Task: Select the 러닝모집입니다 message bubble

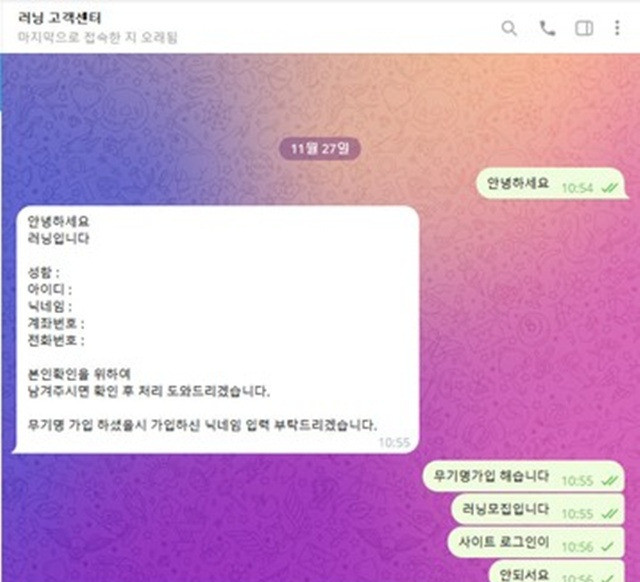Action: point(538,509)
